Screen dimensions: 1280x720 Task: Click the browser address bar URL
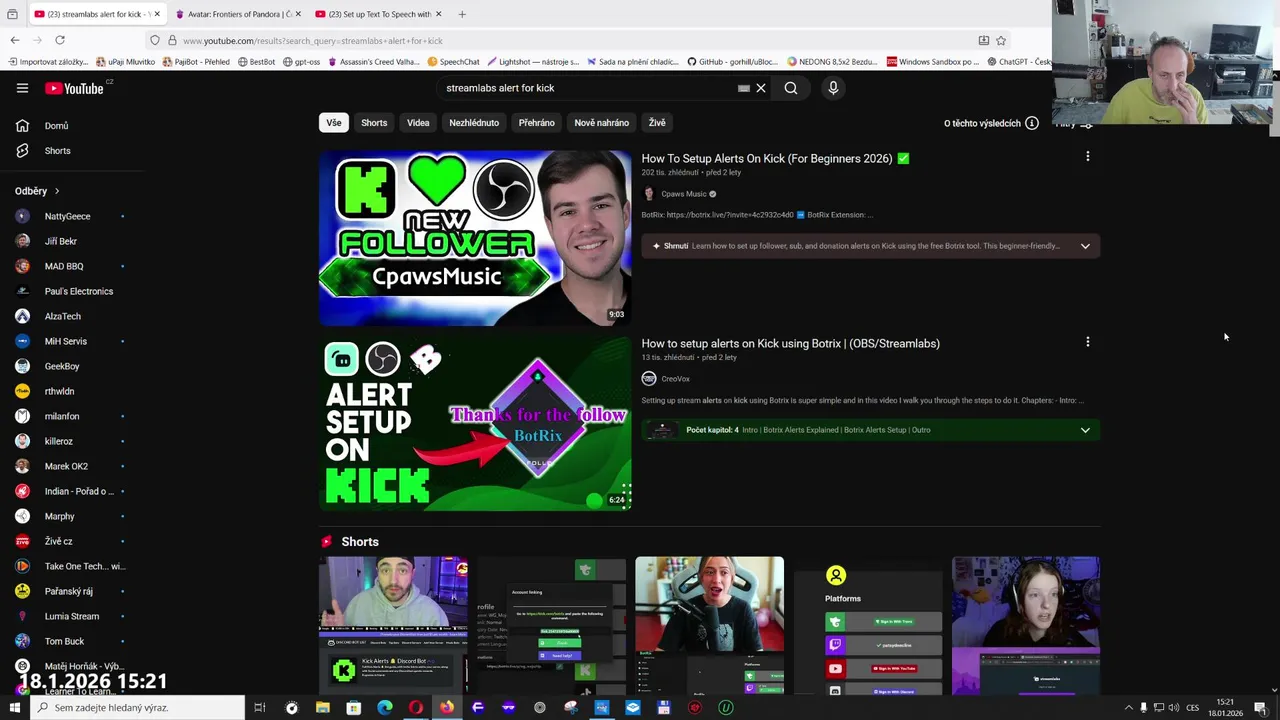tap(312, 41)
